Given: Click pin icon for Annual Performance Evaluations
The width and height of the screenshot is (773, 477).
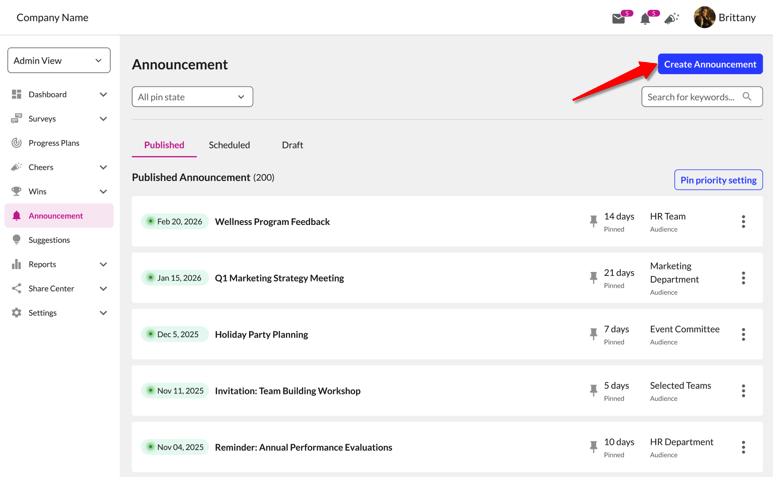Looking at the screenshot, I should 594,447.
